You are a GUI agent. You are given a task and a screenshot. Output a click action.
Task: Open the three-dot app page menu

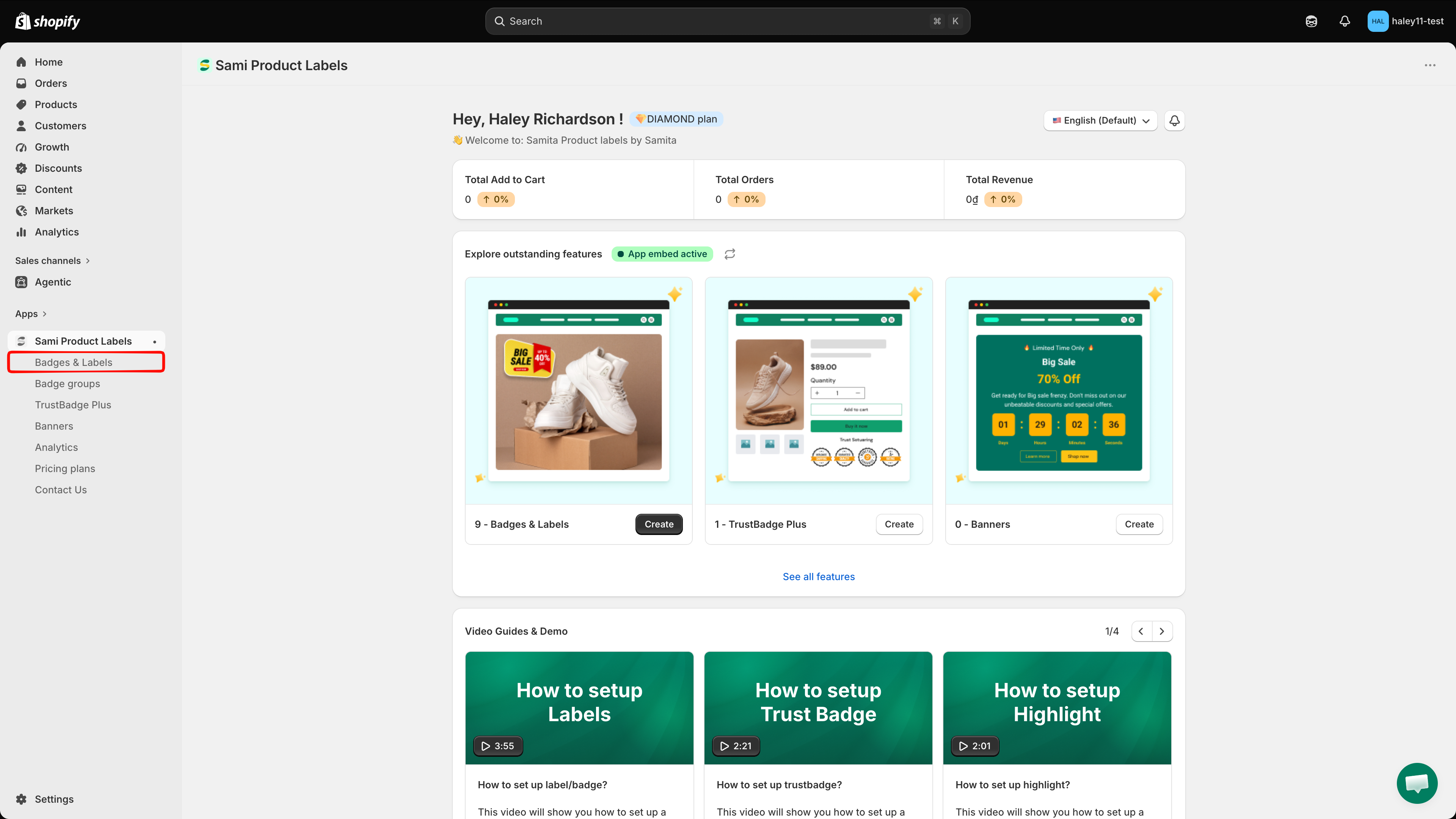click(1430, 65)
